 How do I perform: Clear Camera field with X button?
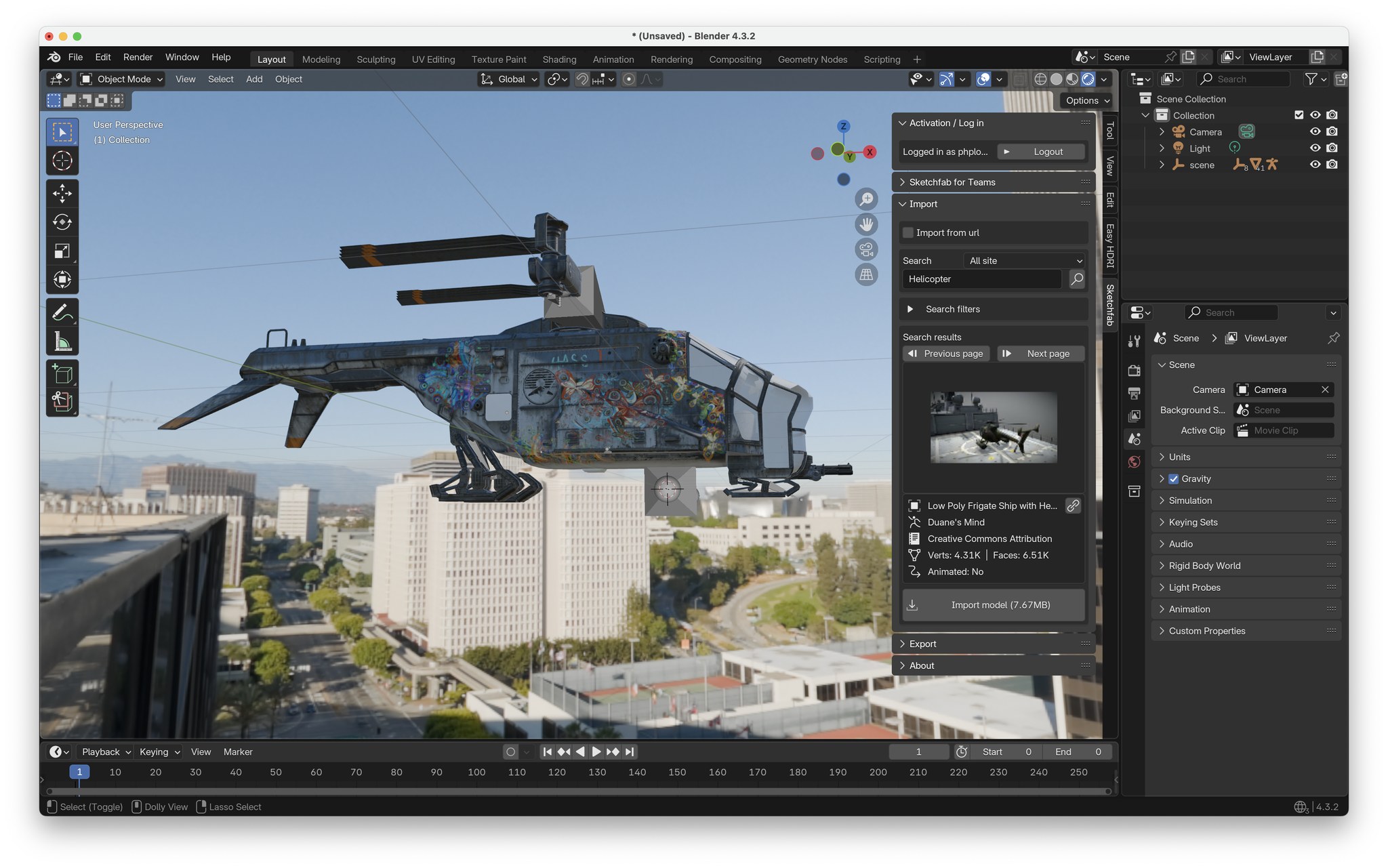[1325, 390]
